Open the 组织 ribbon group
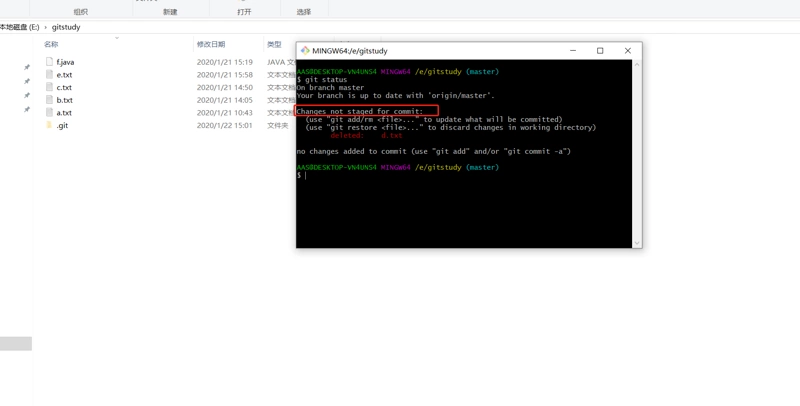 (x=81, y=12)
